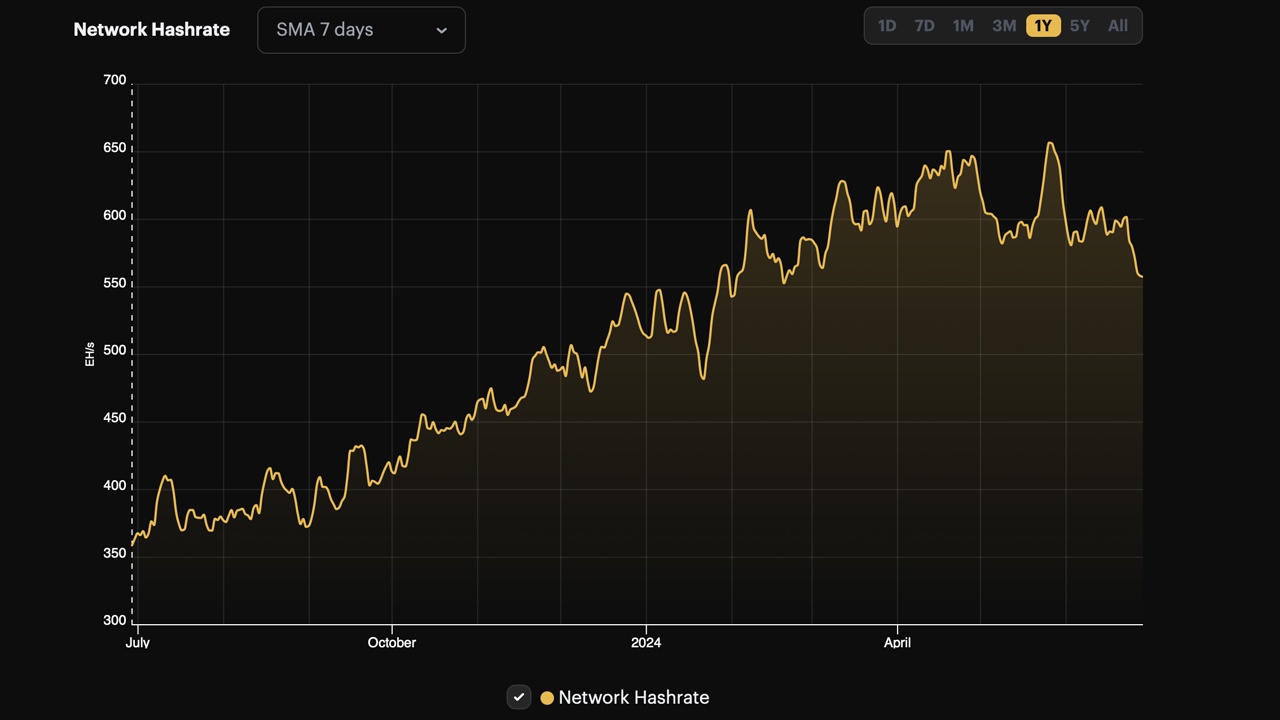Uncheck the Network Hashrate visibility checkbox
Screen dimensions: 1280x720
(518, 697)
